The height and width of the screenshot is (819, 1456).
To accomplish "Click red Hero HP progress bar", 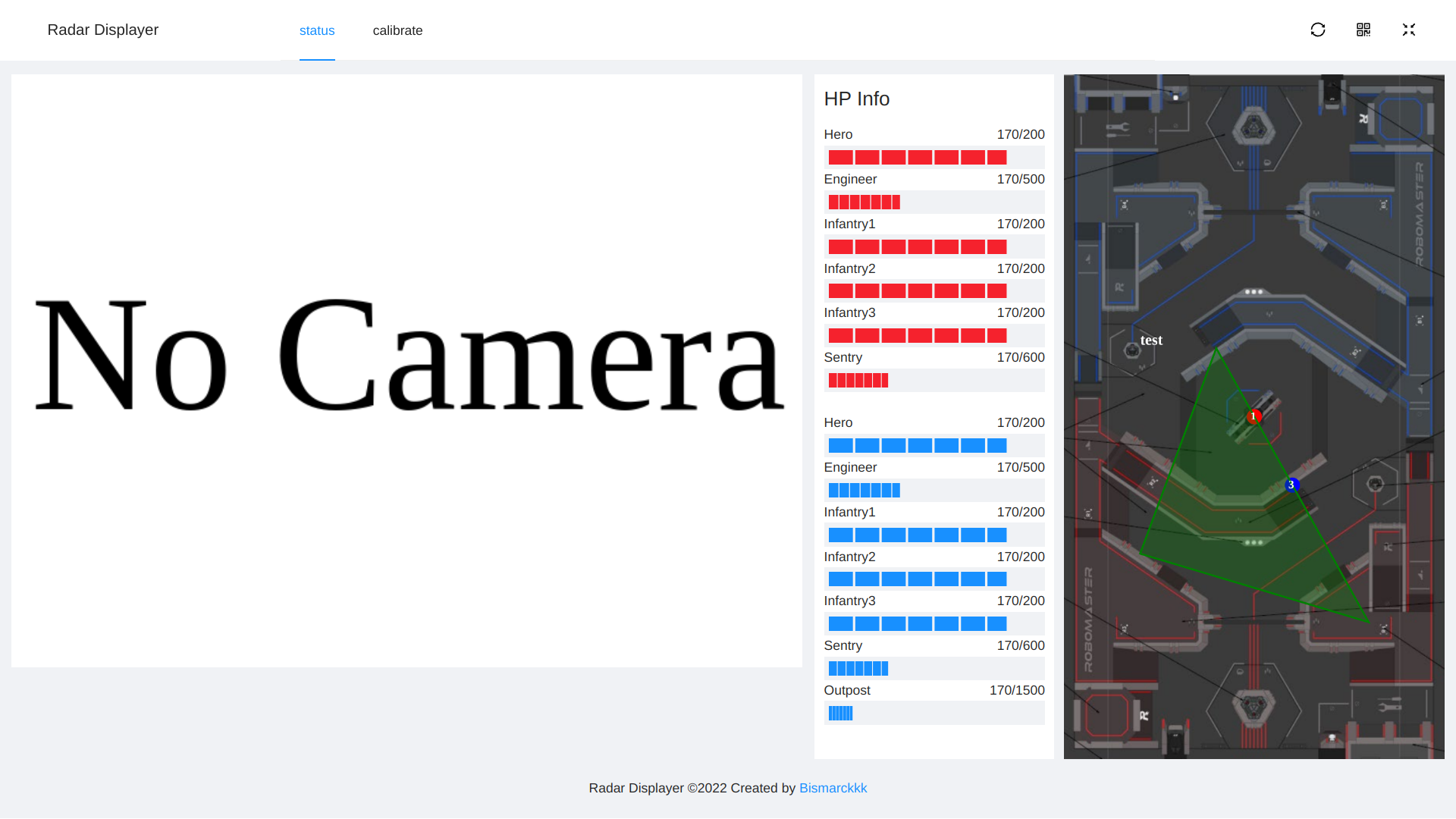I will coord(934,157).
